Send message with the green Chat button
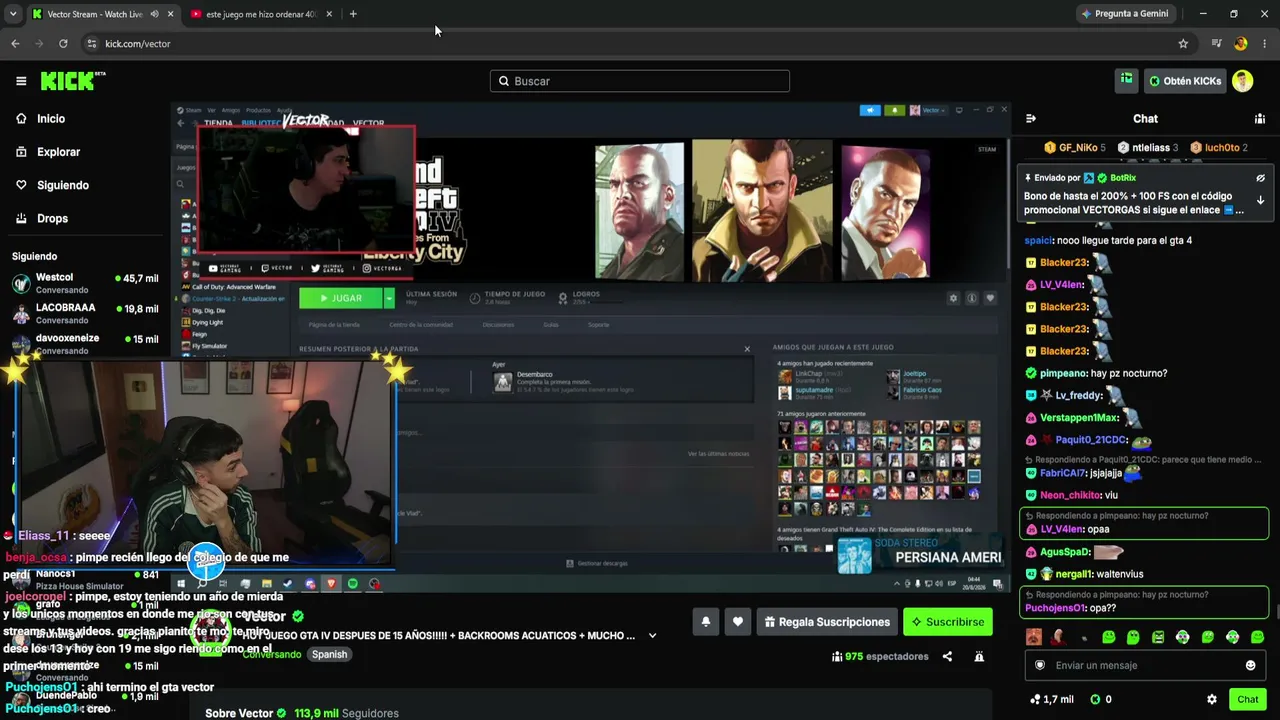 1247,699
